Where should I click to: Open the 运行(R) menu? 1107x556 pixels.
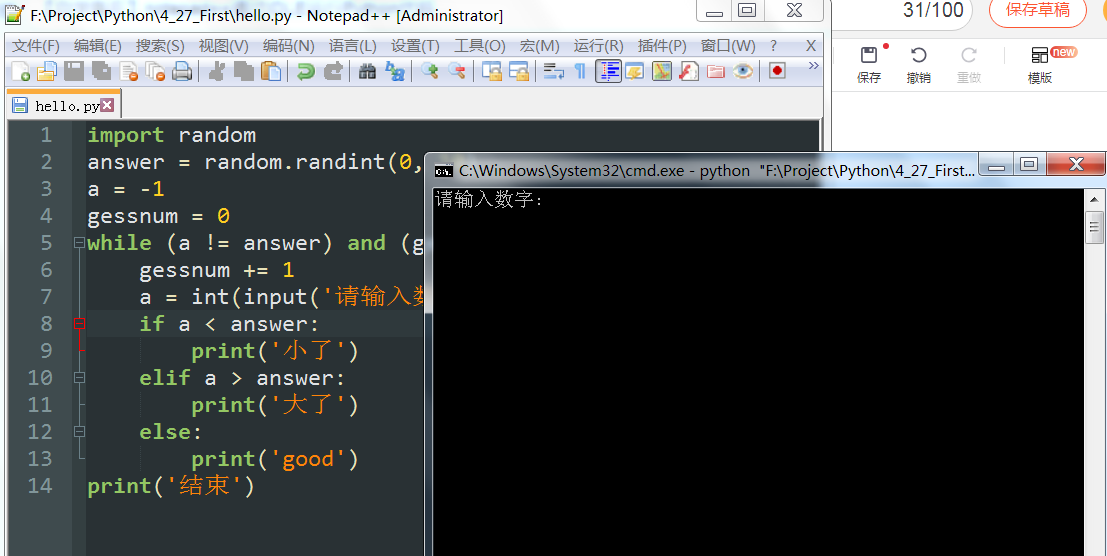[598, 47]
